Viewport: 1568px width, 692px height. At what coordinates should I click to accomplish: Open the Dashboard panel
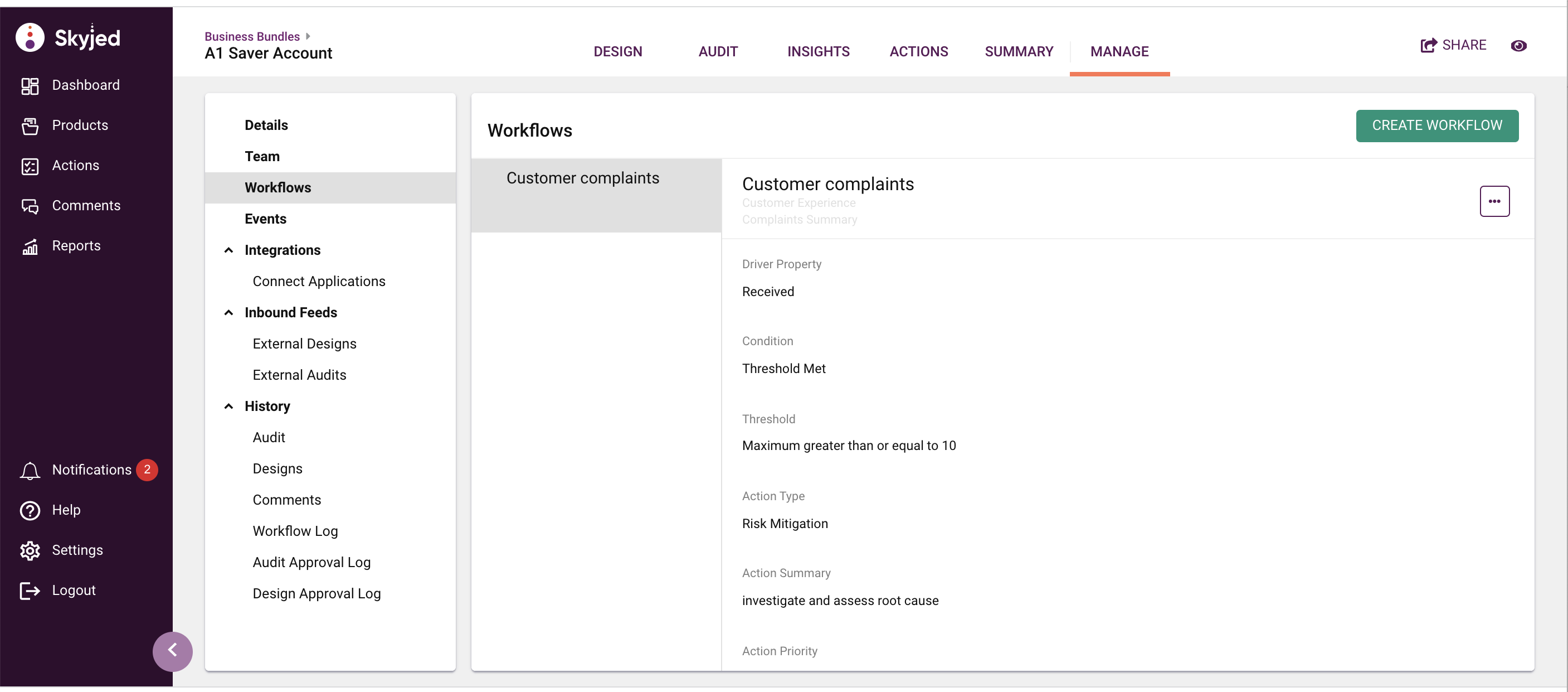pos(85,85)
